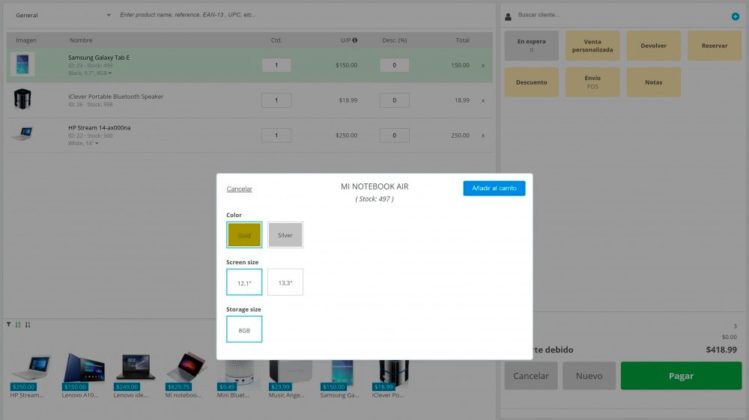Click the Samsung Galaxy Tab E product name

tap(98, 57)
